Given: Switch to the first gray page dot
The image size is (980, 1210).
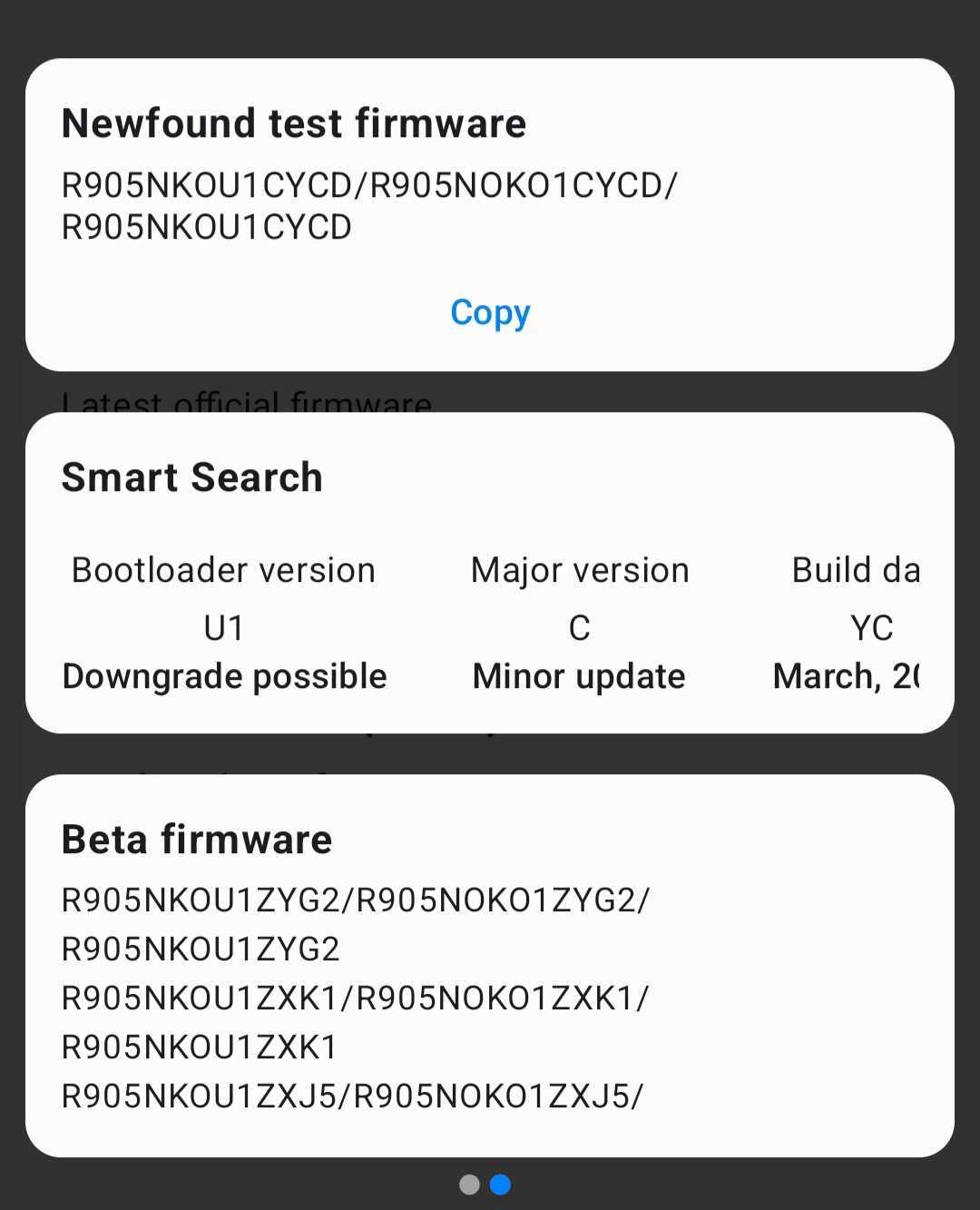Looking at the screenshot, I should click(x=469, y=1185).
